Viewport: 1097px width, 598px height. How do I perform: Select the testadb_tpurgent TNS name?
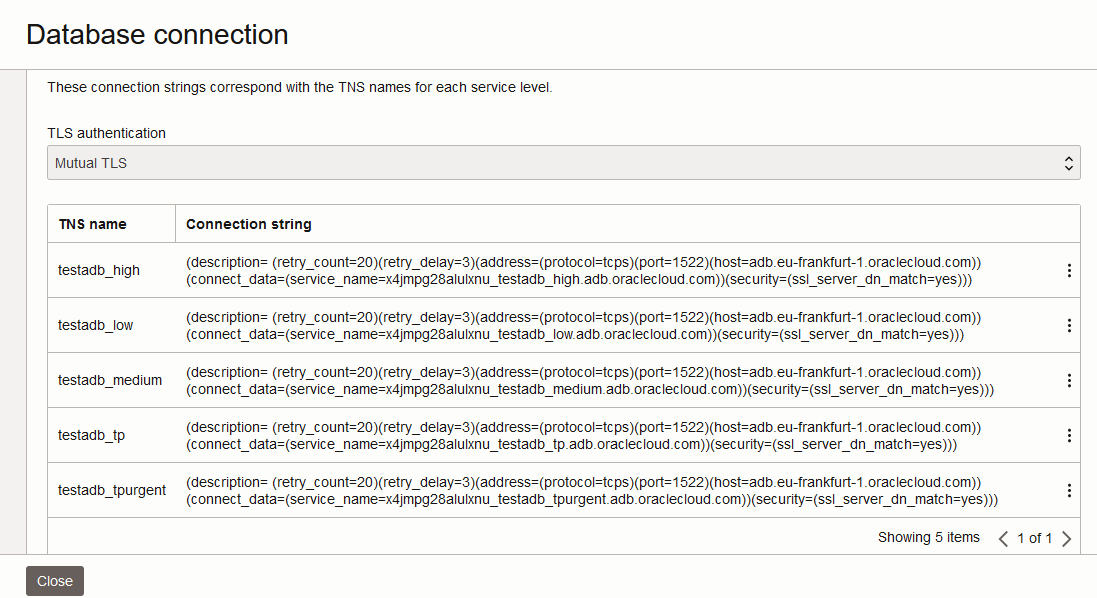[x=112, y=491]
